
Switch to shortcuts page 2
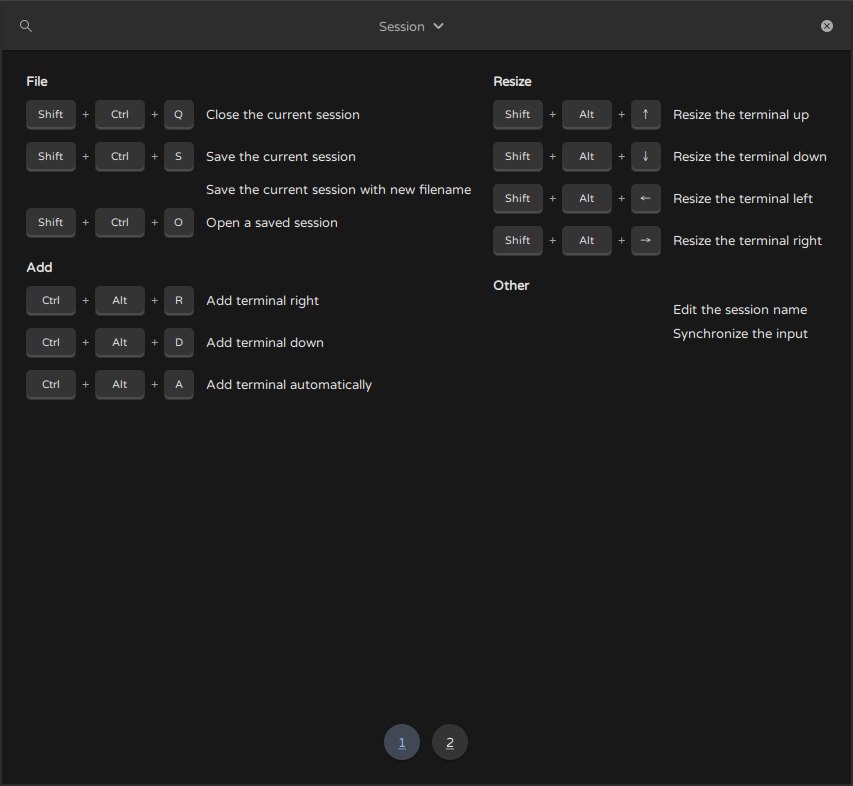(x=450, y=742)
